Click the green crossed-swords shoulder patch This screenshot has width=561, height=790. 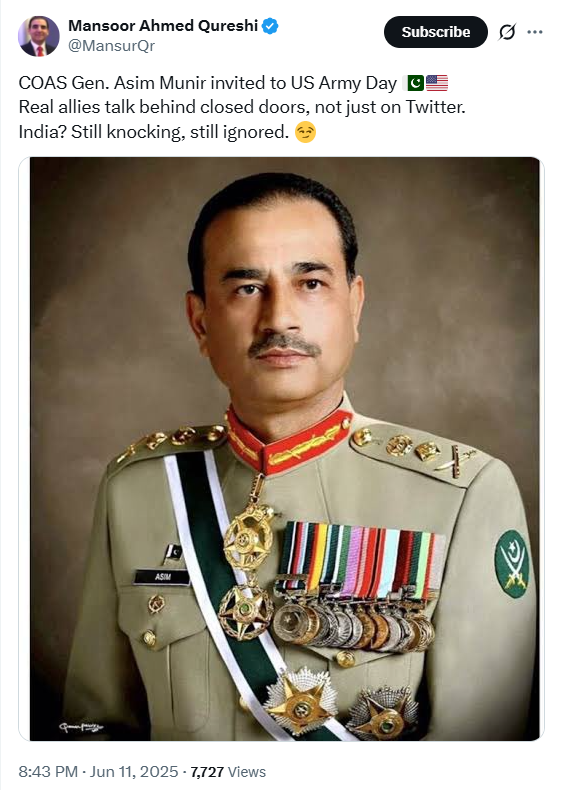513,564
